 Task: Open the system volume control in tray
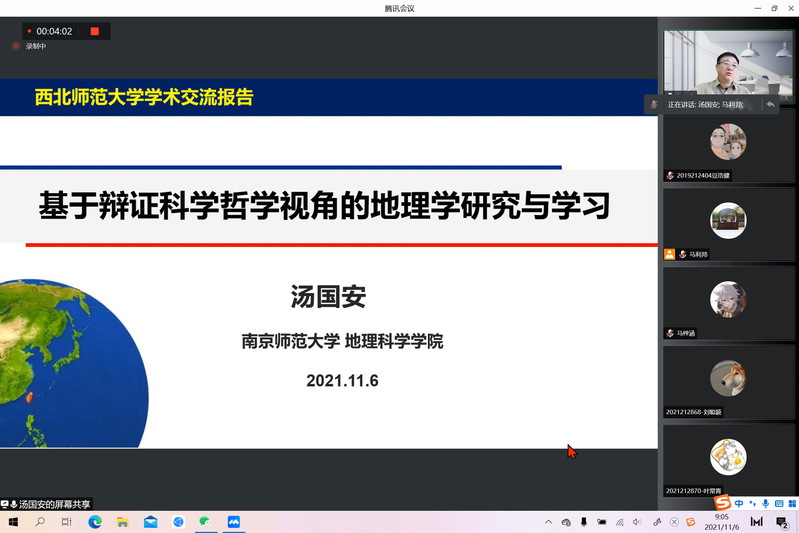(x=637, y=522)
